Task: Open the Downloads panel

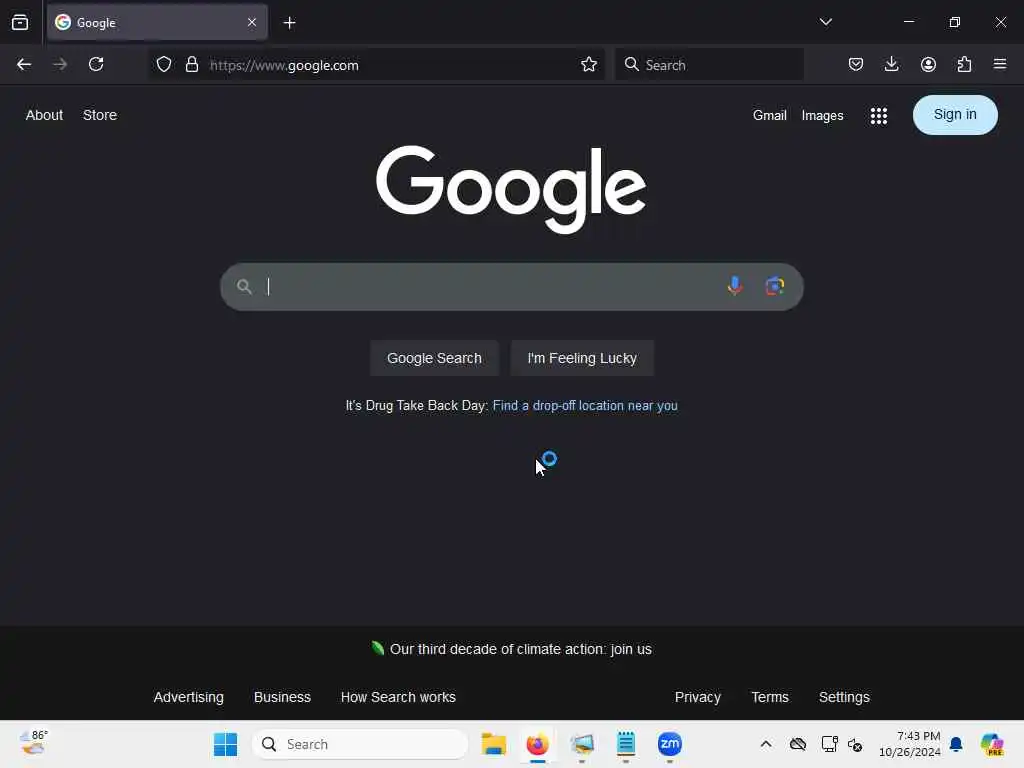Action: (891, 64)
